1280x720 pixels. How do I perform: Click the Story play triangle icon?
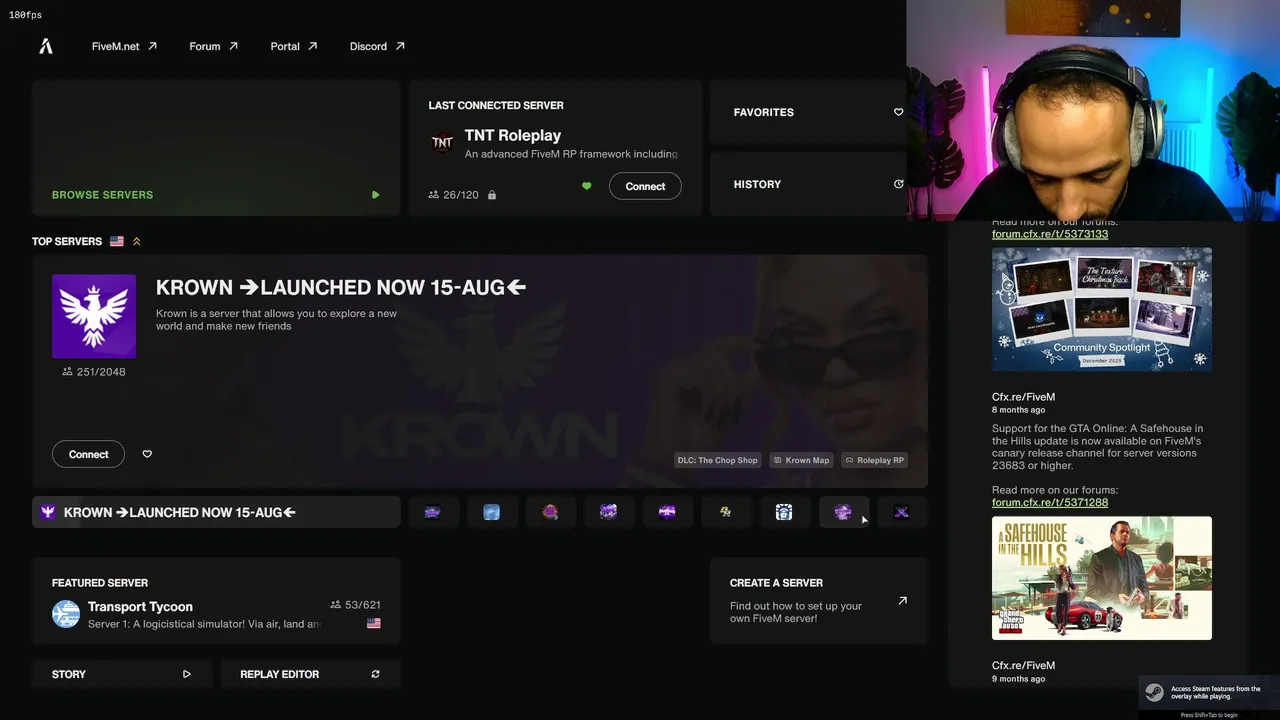pos(187,674)
